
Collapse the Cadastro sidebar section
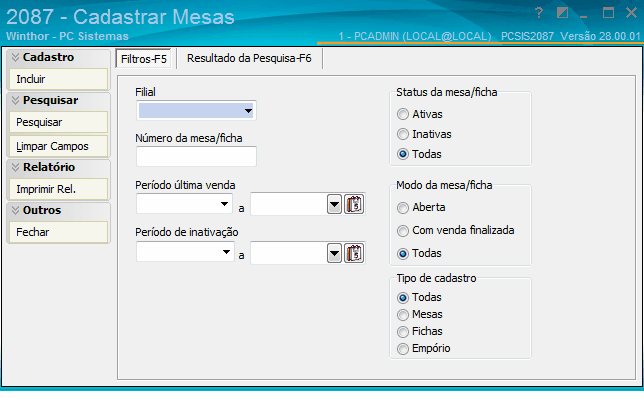pyautogui.click(x=16, y=57)
